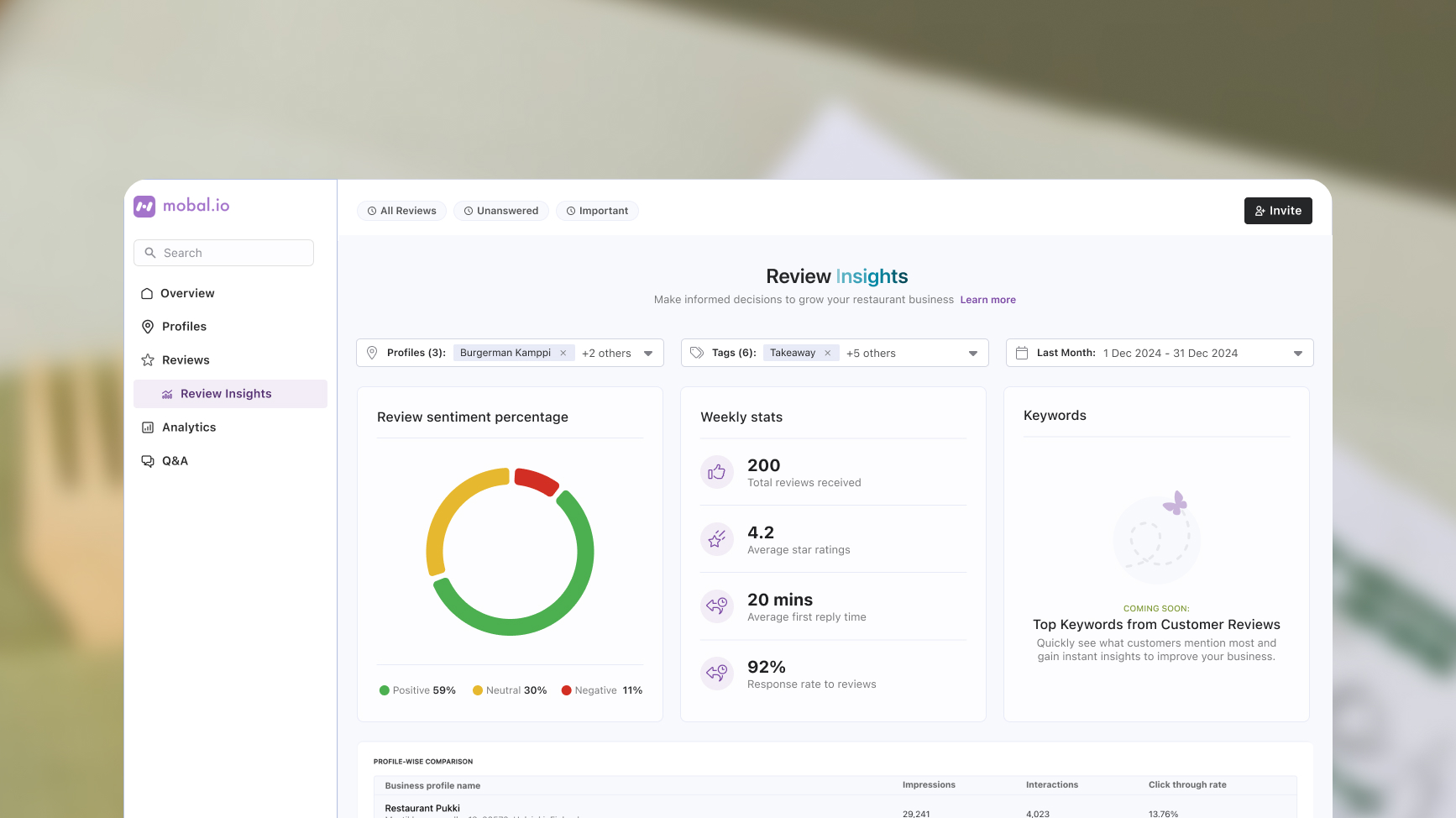Select the Unanswered filter chip
Screen dimensions: 1456x818
[501, 211]
